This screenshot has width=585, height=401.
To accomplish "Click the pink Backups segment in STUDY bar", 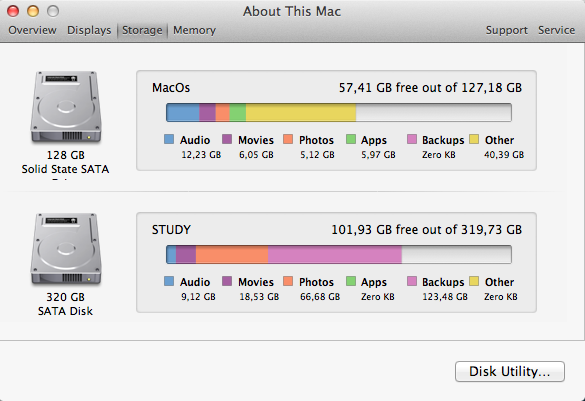I will pos(335,255).
